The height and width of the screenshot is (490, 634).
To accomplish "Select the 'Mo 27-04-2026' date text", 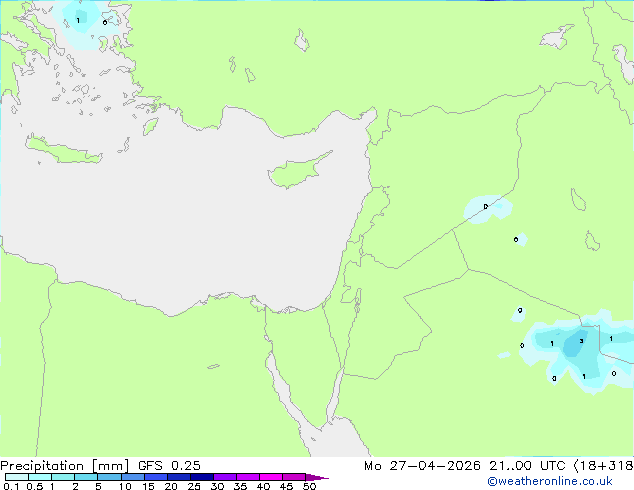I will tap(422, 466).
